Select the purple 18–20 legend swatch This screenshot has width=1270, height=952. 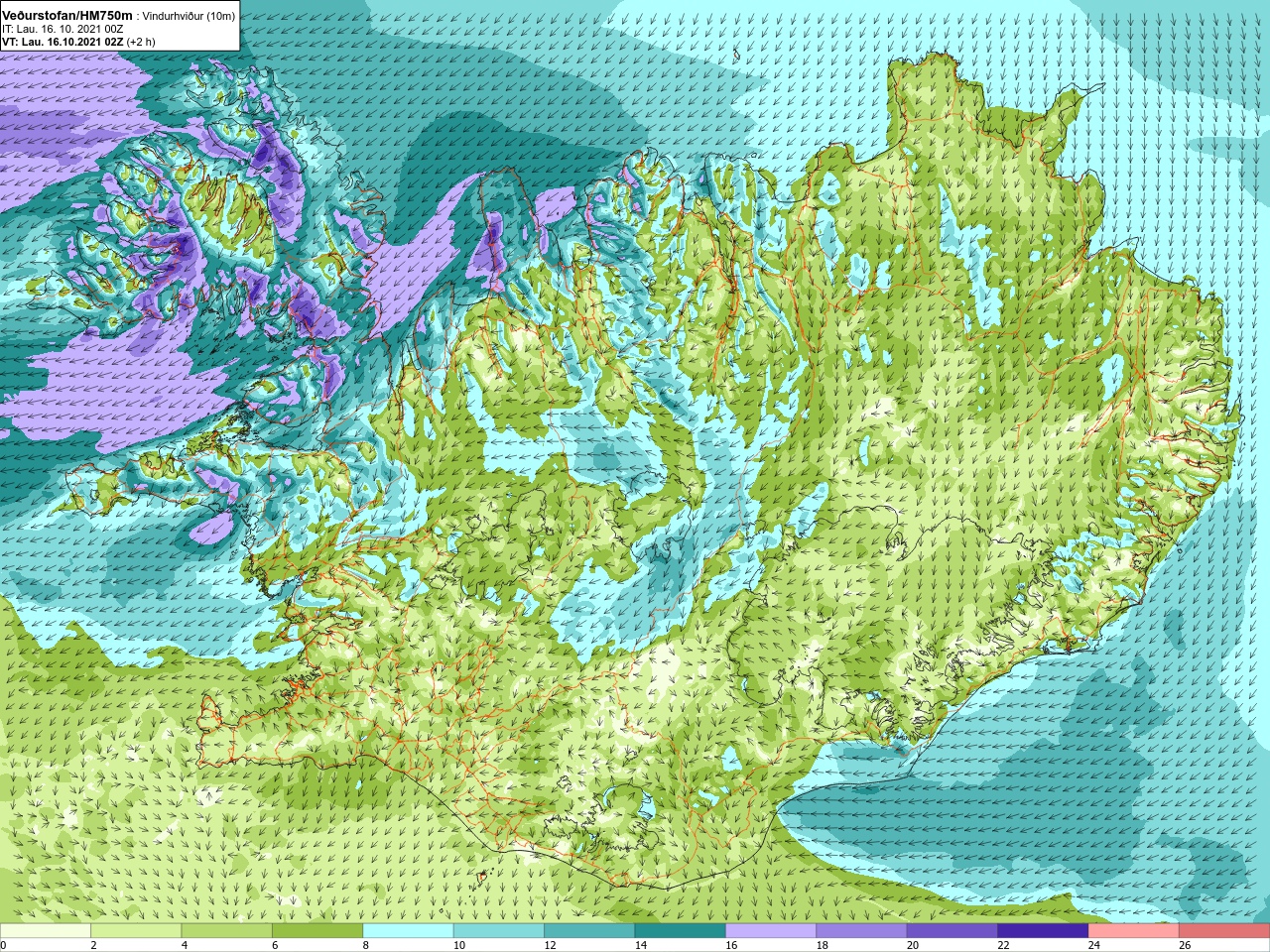coord(862,930)
